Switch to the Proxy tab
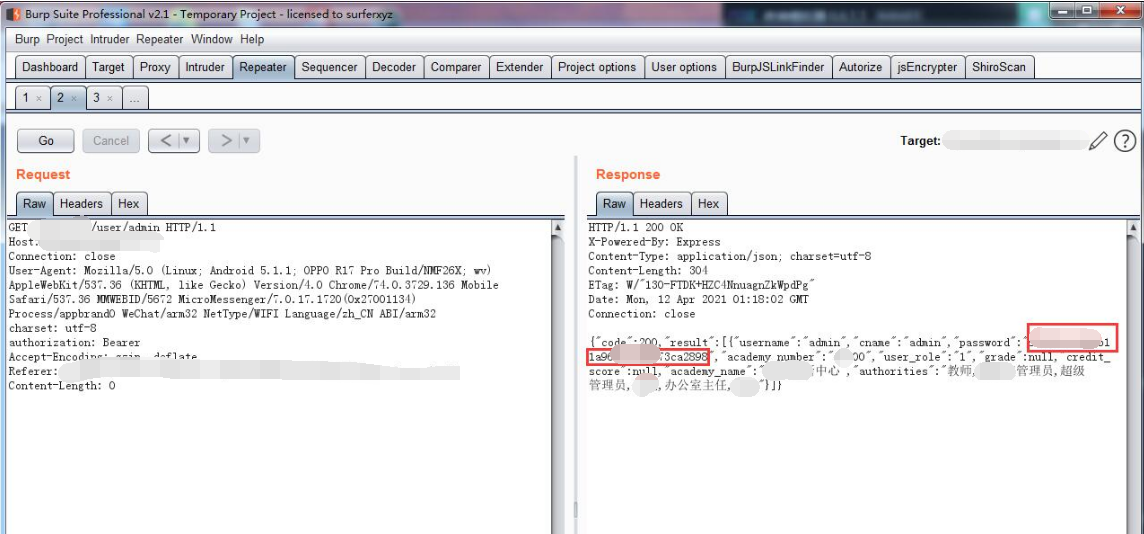 click(155, 67)
